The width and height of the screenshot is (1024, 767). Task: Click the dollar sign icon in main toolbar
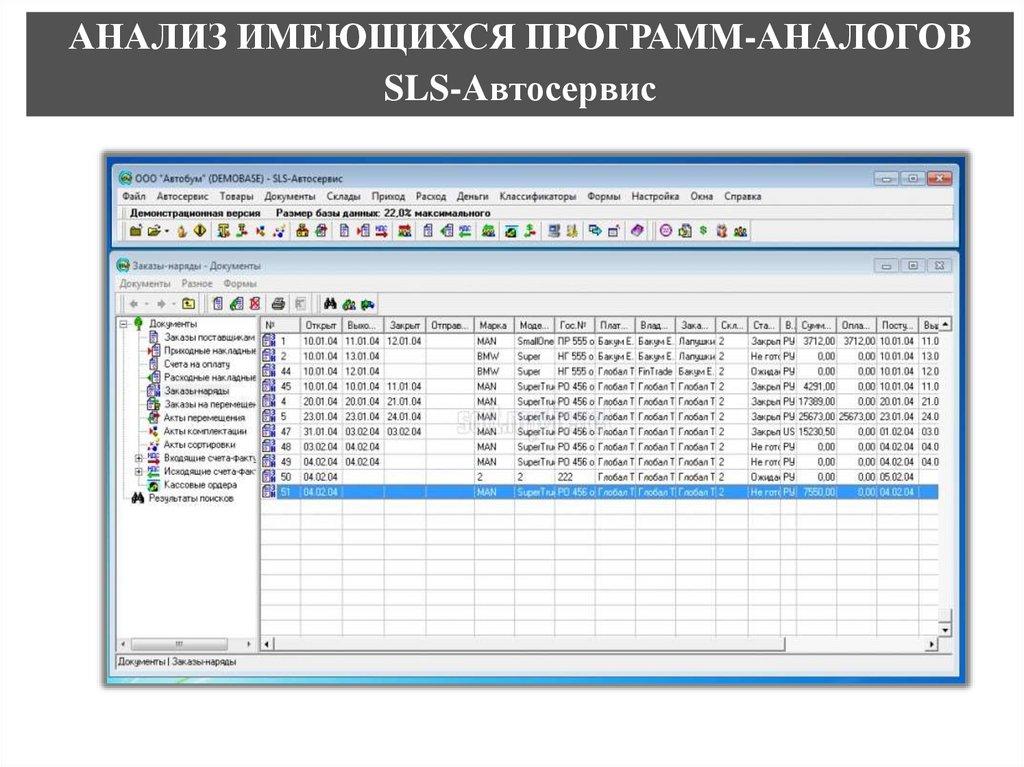click(703, 231)
